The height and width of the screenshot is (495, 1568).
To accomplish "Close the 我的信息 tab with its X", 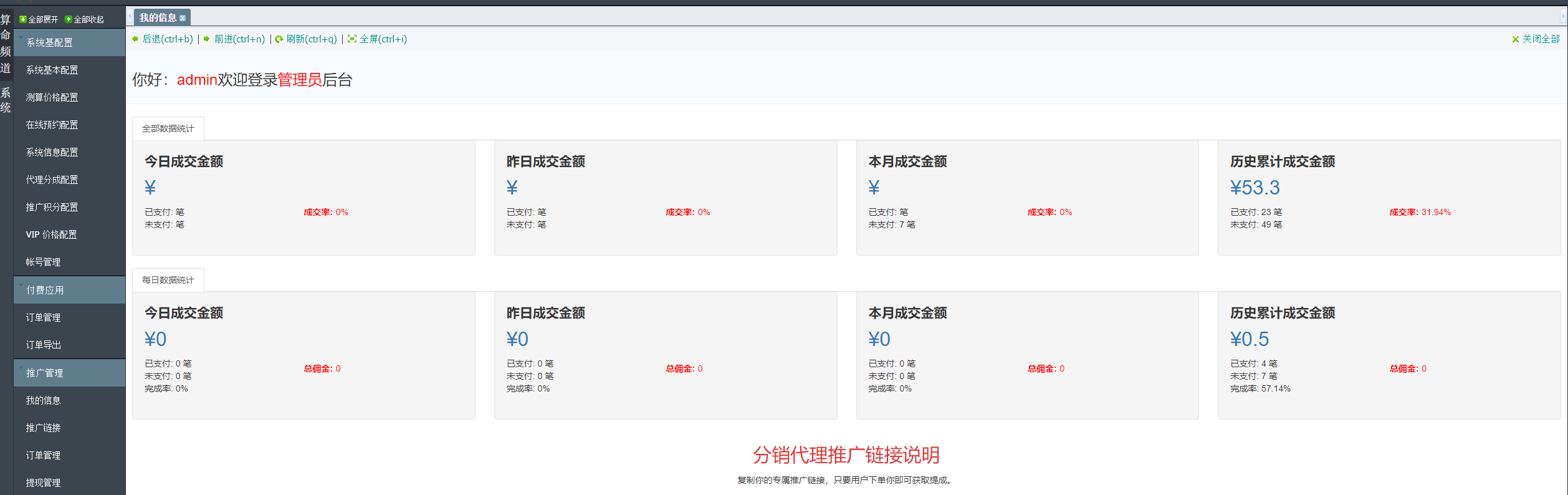I will pyautogui.click(x=183, y=18).
